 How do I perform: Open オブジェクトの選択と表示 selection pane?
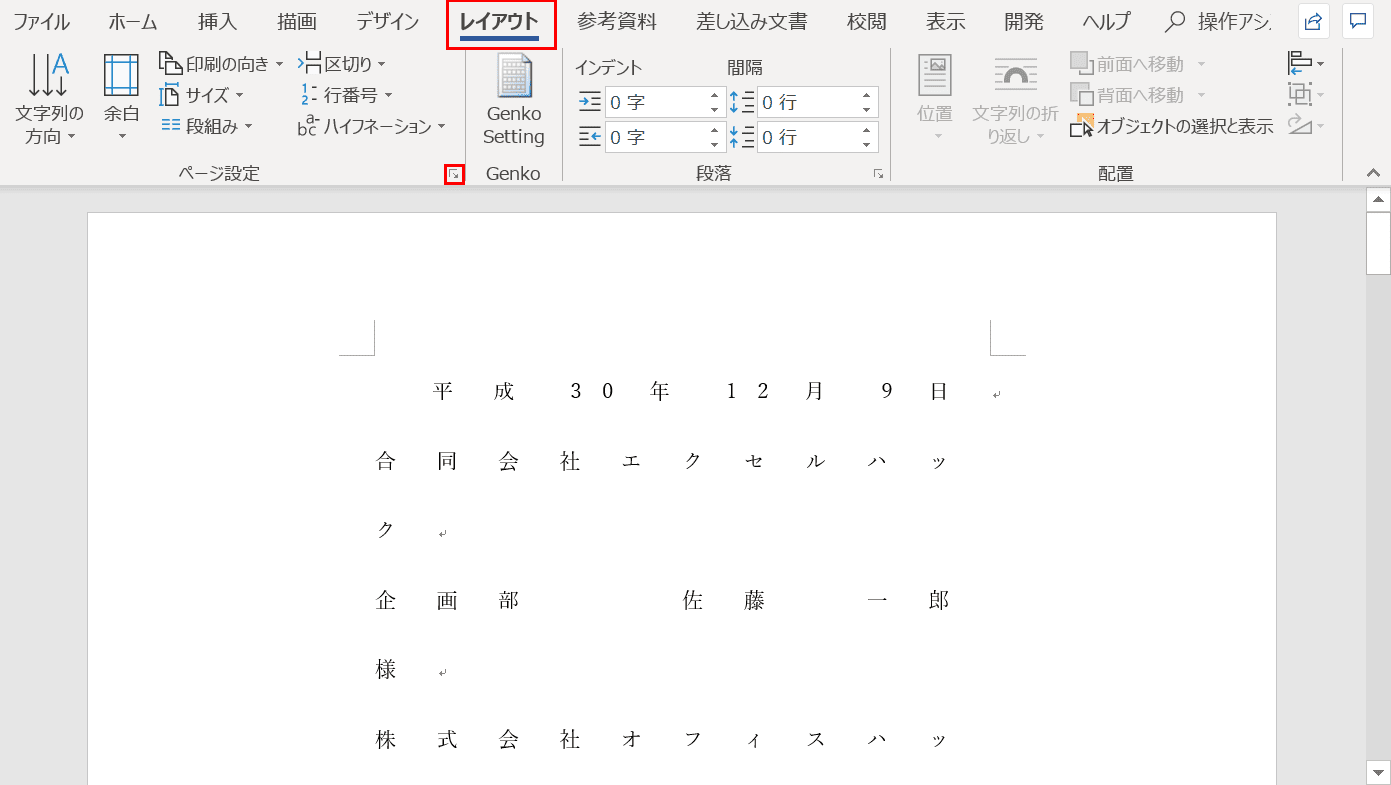[1171, 126]
